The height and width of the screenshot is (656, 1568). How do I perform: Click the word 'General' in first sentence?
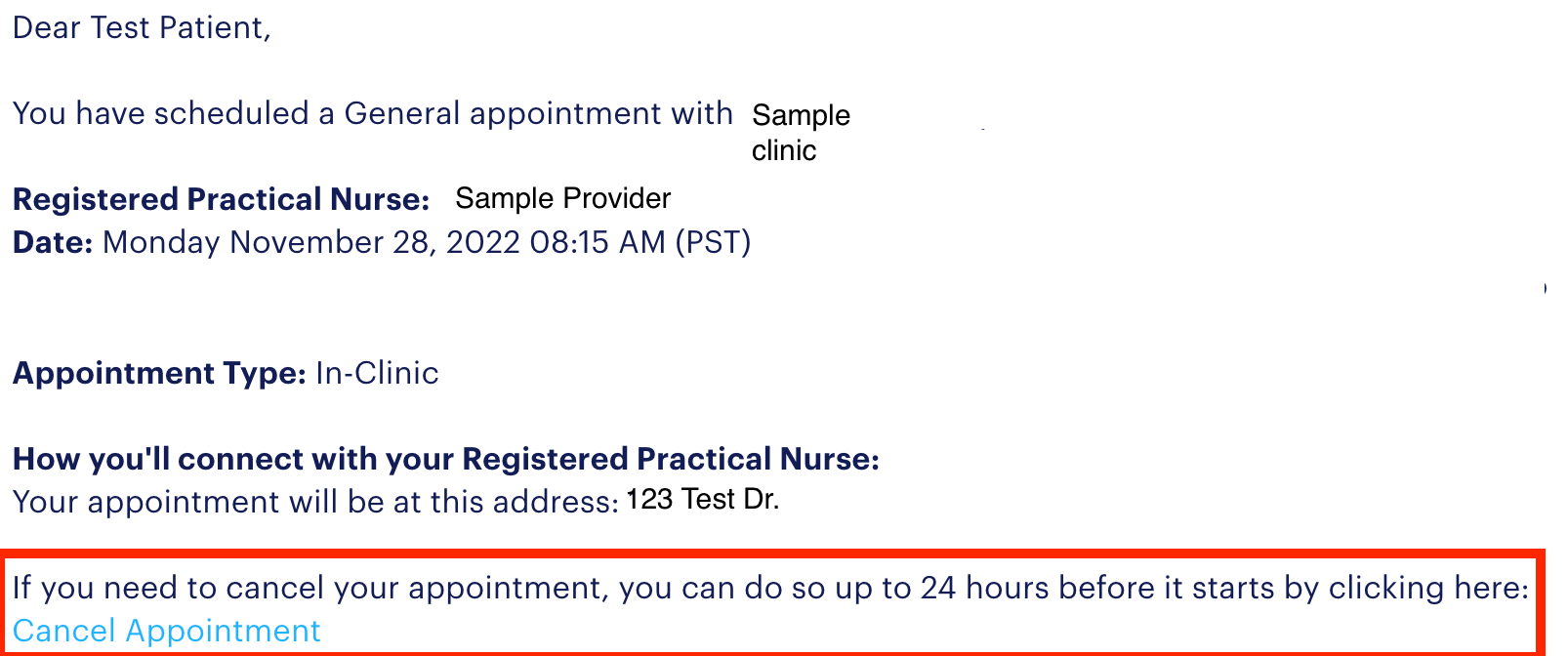pos(401,114)
